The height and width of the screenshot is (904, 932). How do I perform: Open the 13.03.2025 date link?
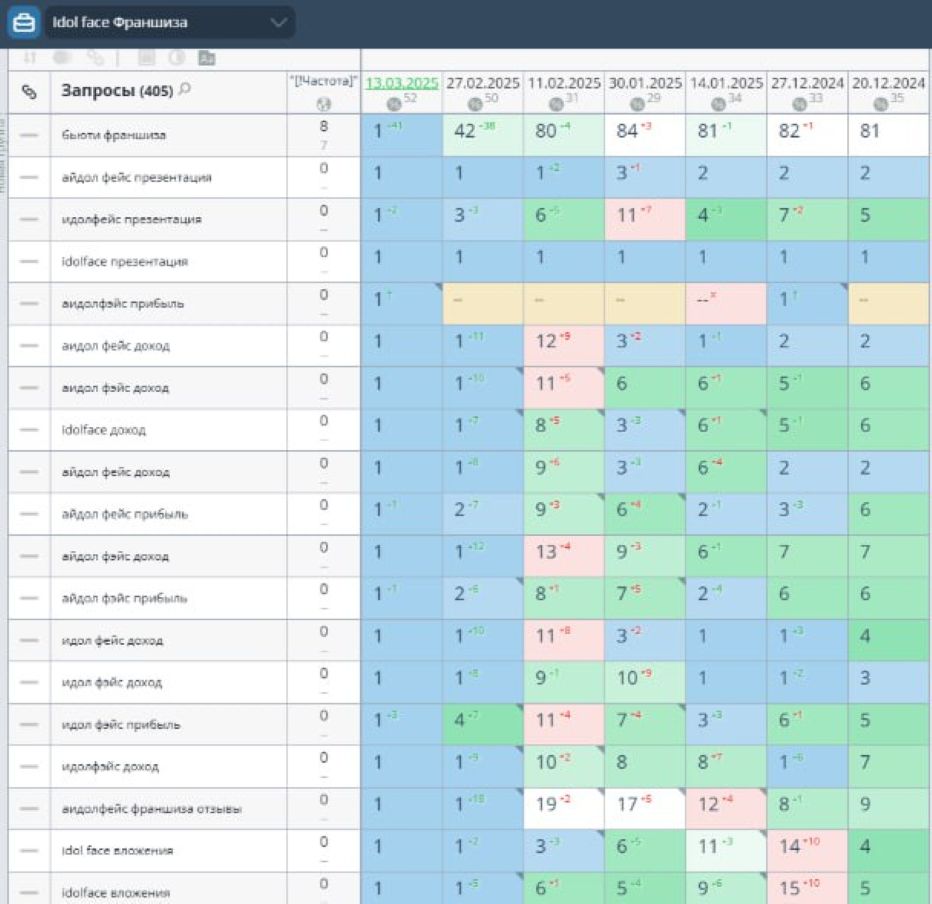[x=402, y=83]
